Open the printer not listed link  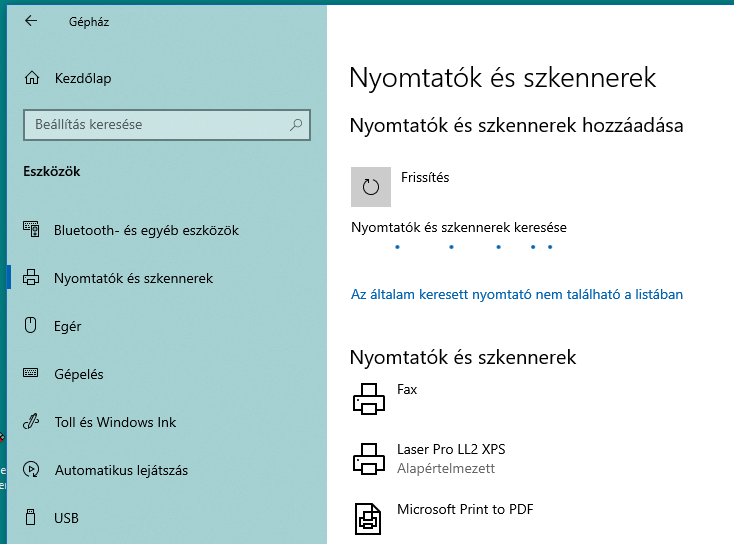tap(517, 294)
